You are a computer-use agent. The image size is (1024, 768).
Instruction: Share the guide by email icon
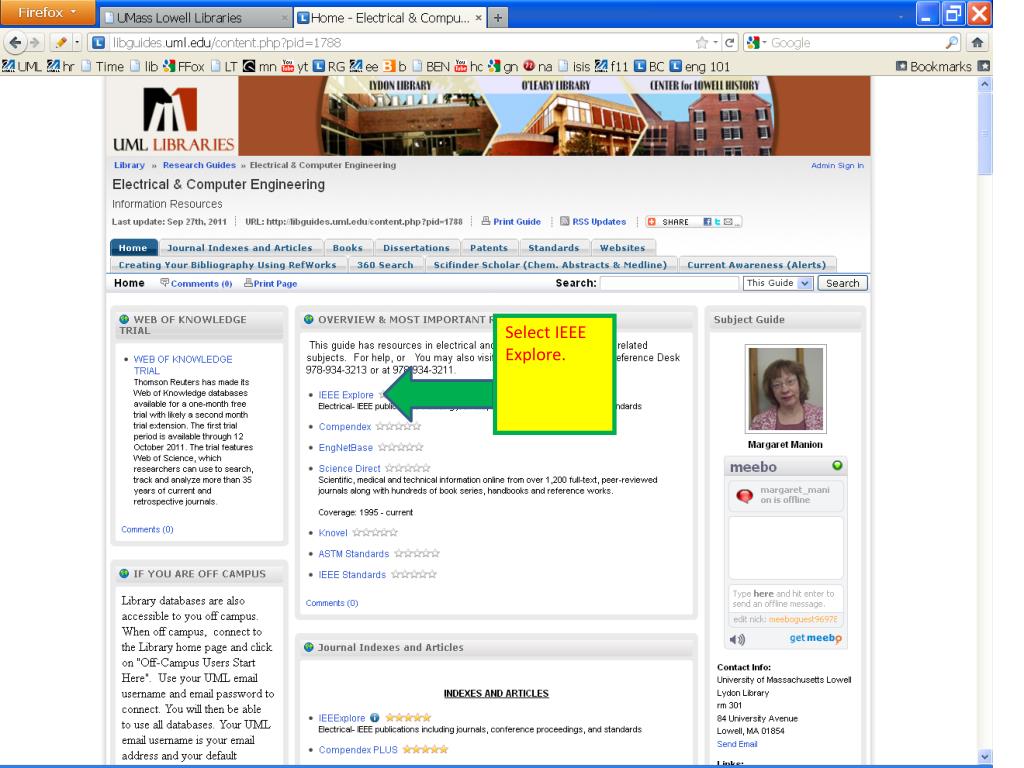(x=728, y=222)
